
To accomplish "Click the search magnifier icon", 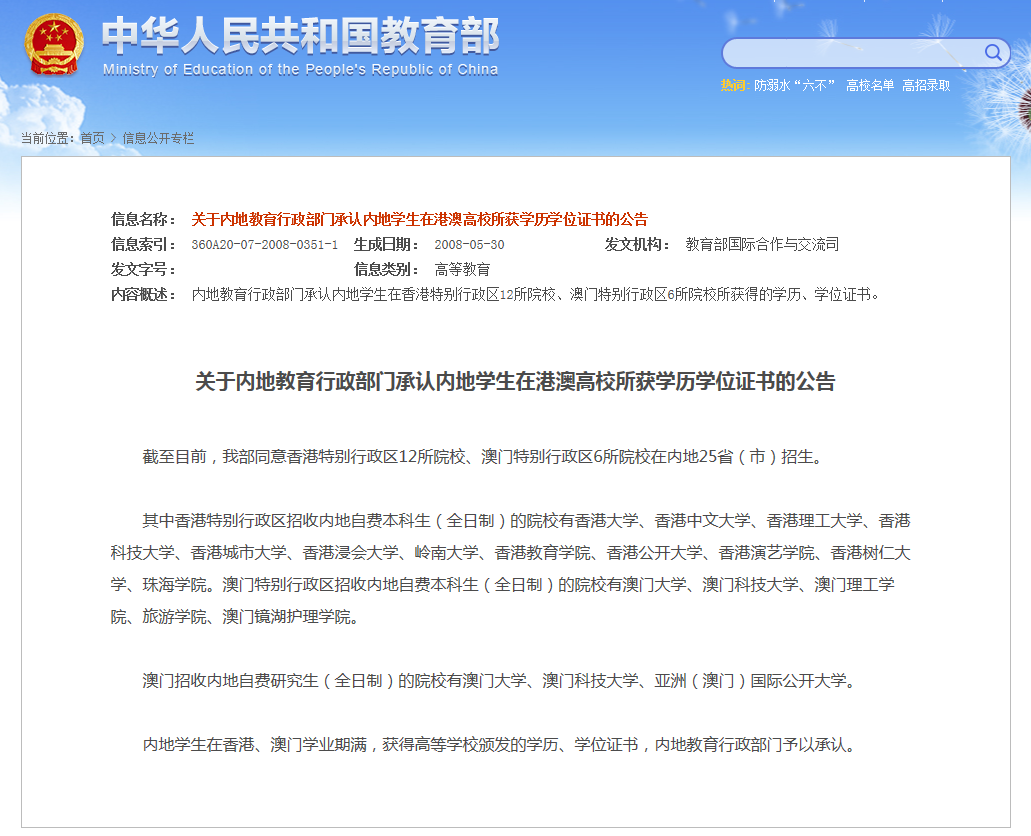I will (x=991, y=52).
